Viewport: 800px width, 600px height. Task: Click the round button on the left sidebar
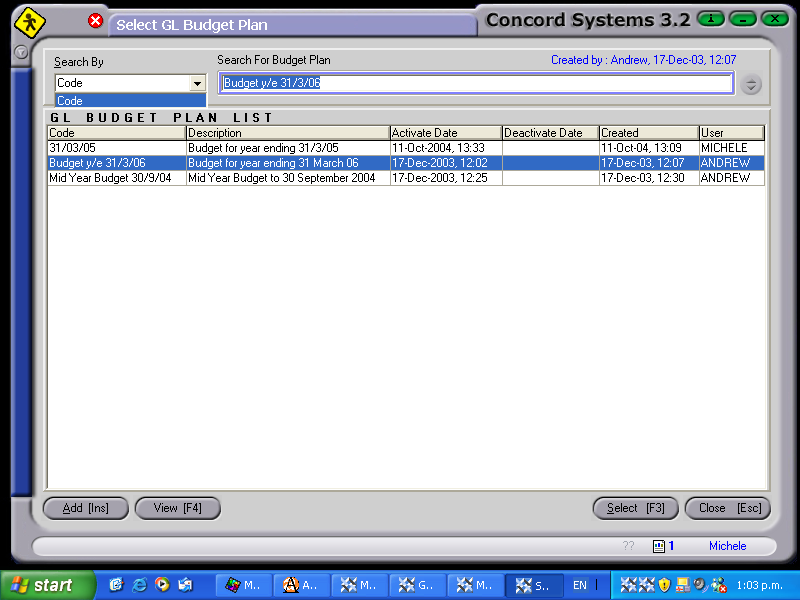(x=20, y=51)
